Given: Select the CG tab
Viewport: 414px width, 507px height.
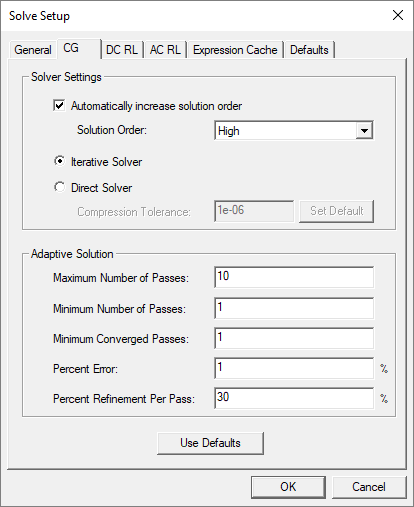Looking at the screenshot, I should pyautogui.click(x=79, y=48).
